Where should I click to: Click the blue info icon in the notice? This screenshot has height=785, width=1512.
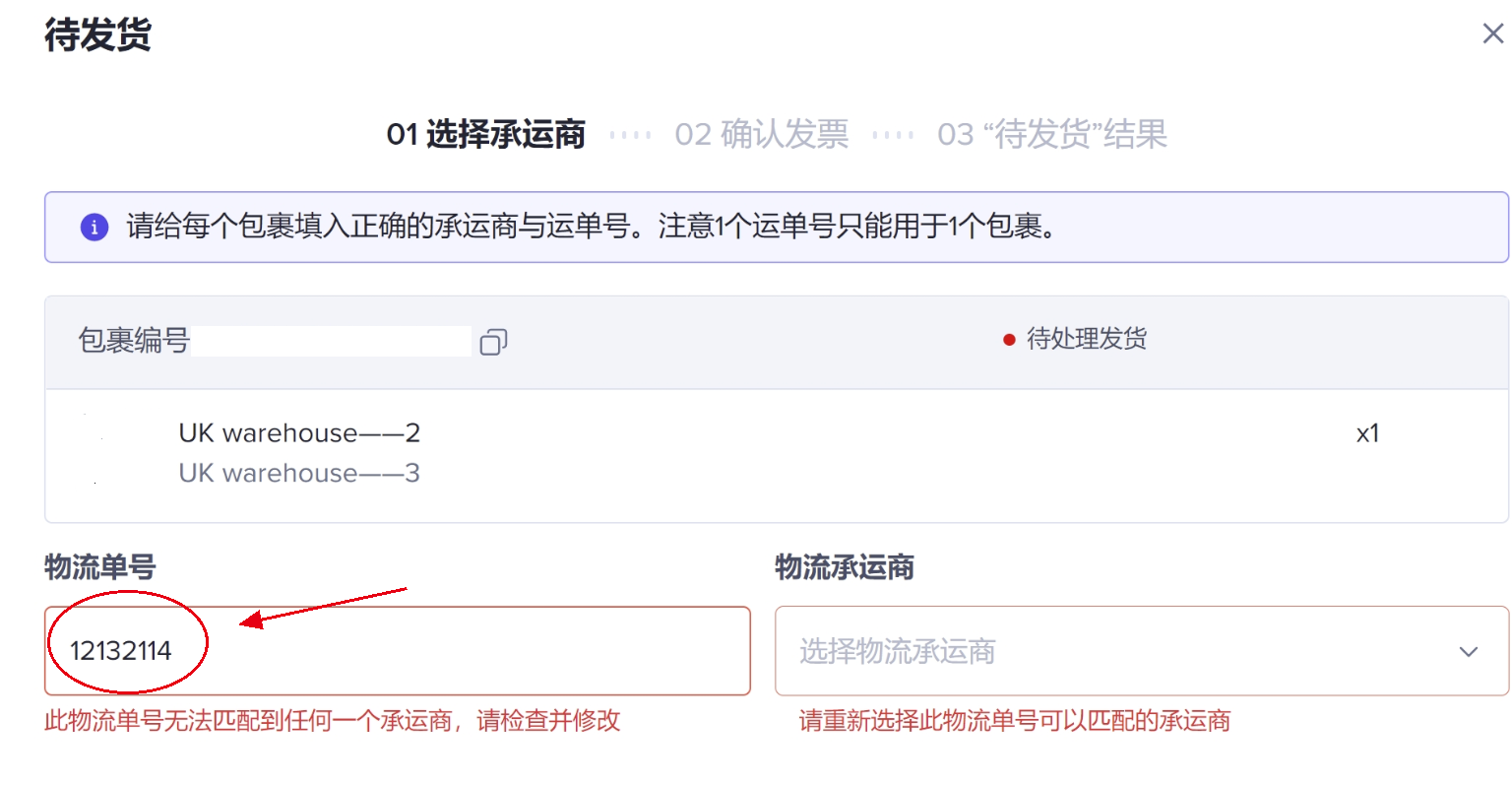click(x=94, y=228)
